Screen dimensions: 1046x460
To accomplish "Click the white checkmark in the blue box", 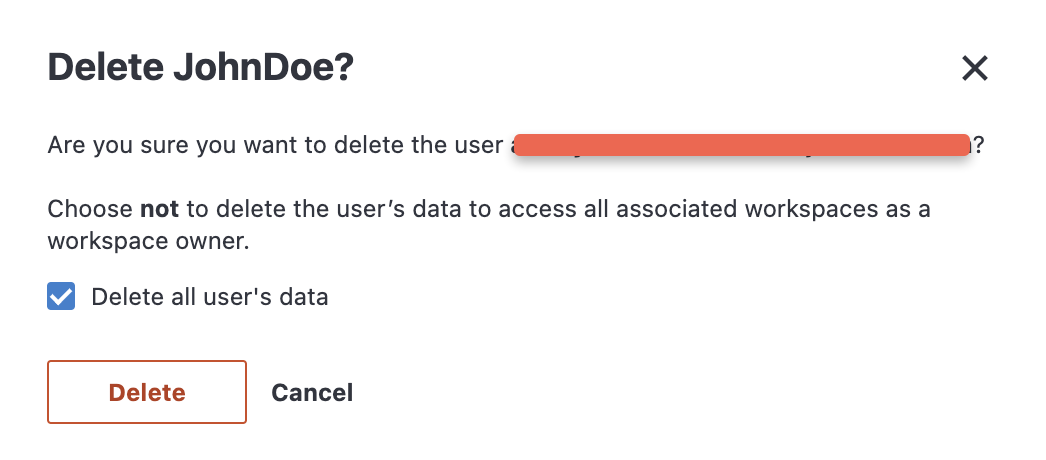I will click(61, 297).
